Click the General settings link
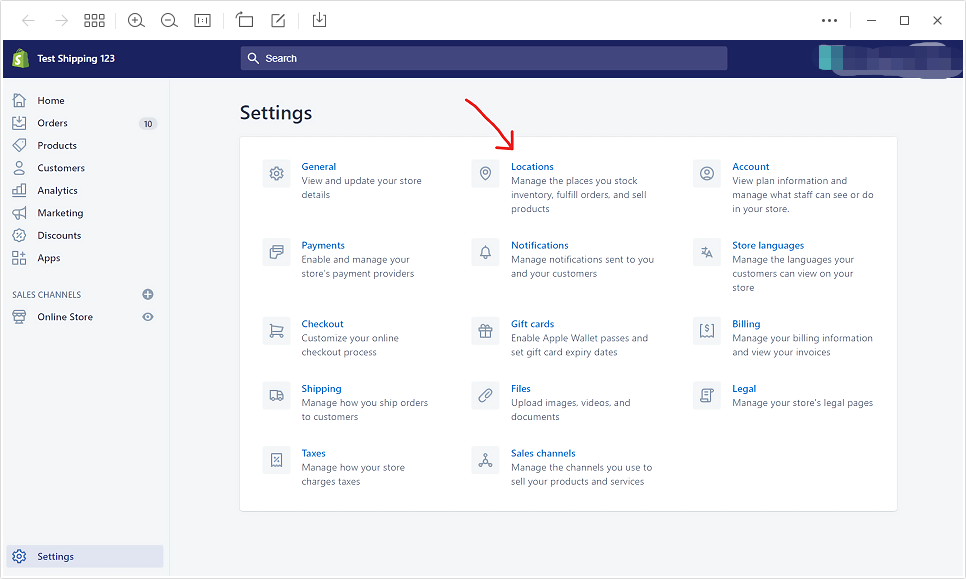 (319, 166)
